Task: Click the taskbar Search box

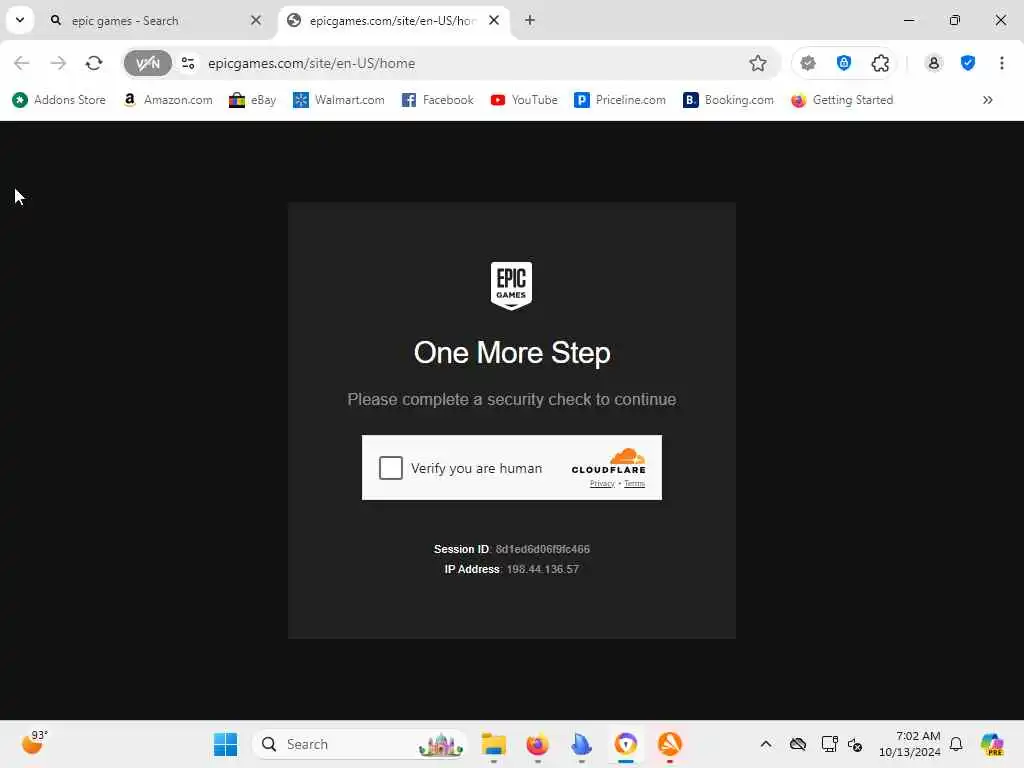Action: [x=359, y=744]
